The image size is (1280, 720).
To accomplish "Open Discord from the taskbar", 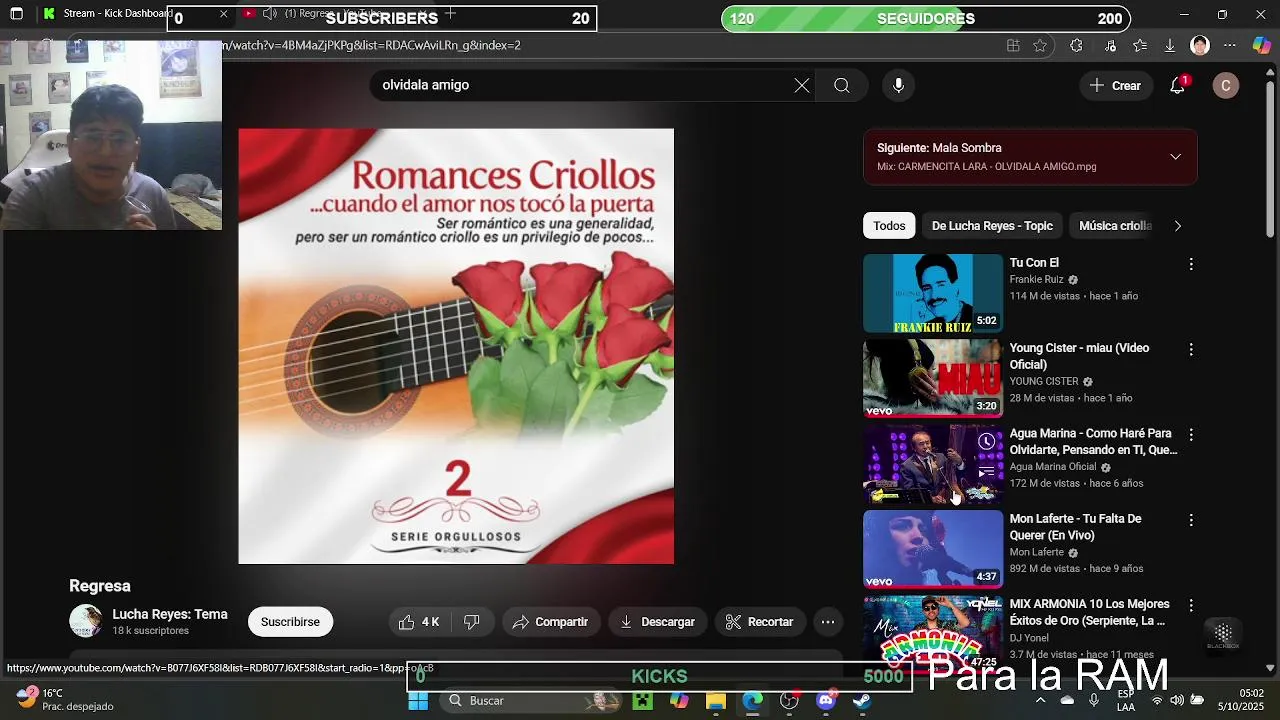I will point(826,701).
